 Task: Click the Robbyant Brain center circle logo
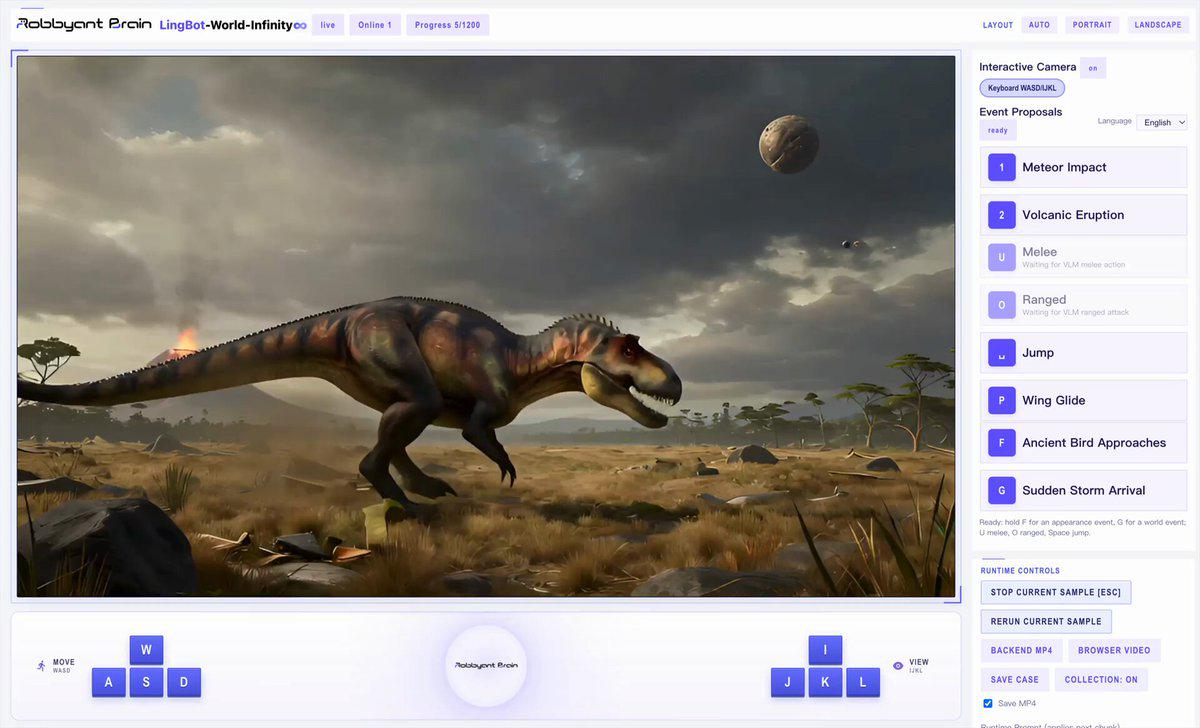(486, 665)
